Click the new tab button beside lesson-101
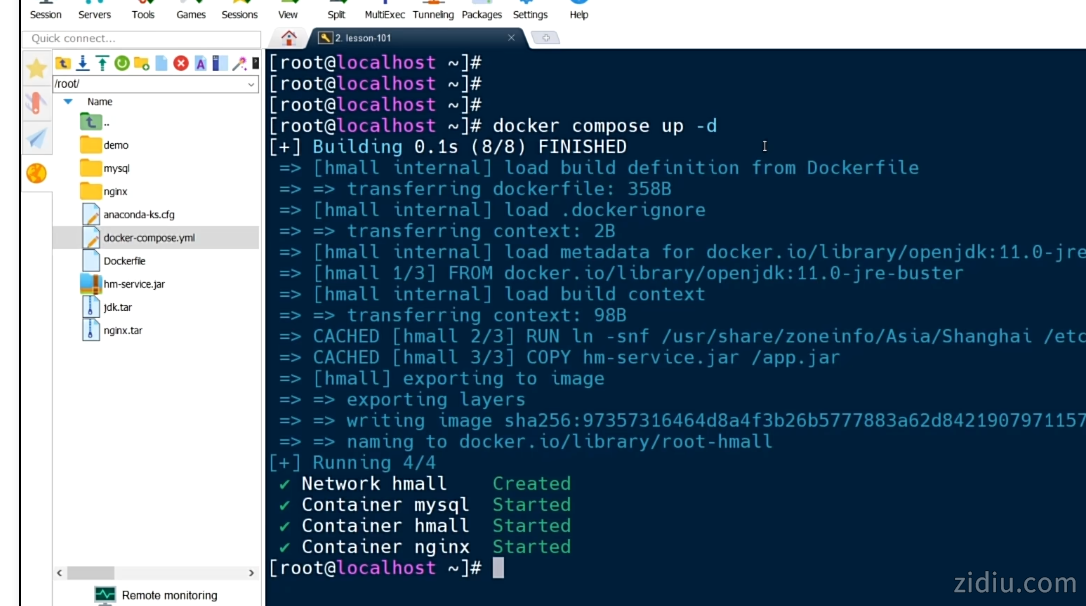This screenshot has width=1086, height=606. [545, 38]
